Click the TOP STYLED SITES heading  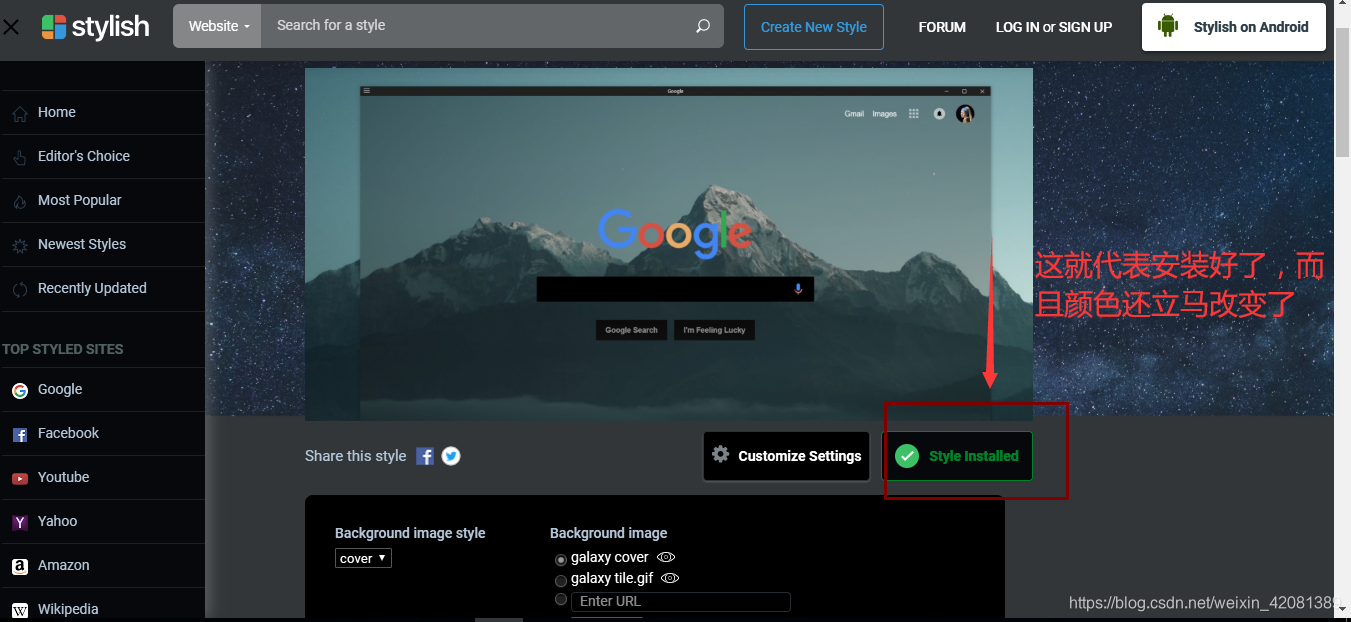click(x=62, y=349)
